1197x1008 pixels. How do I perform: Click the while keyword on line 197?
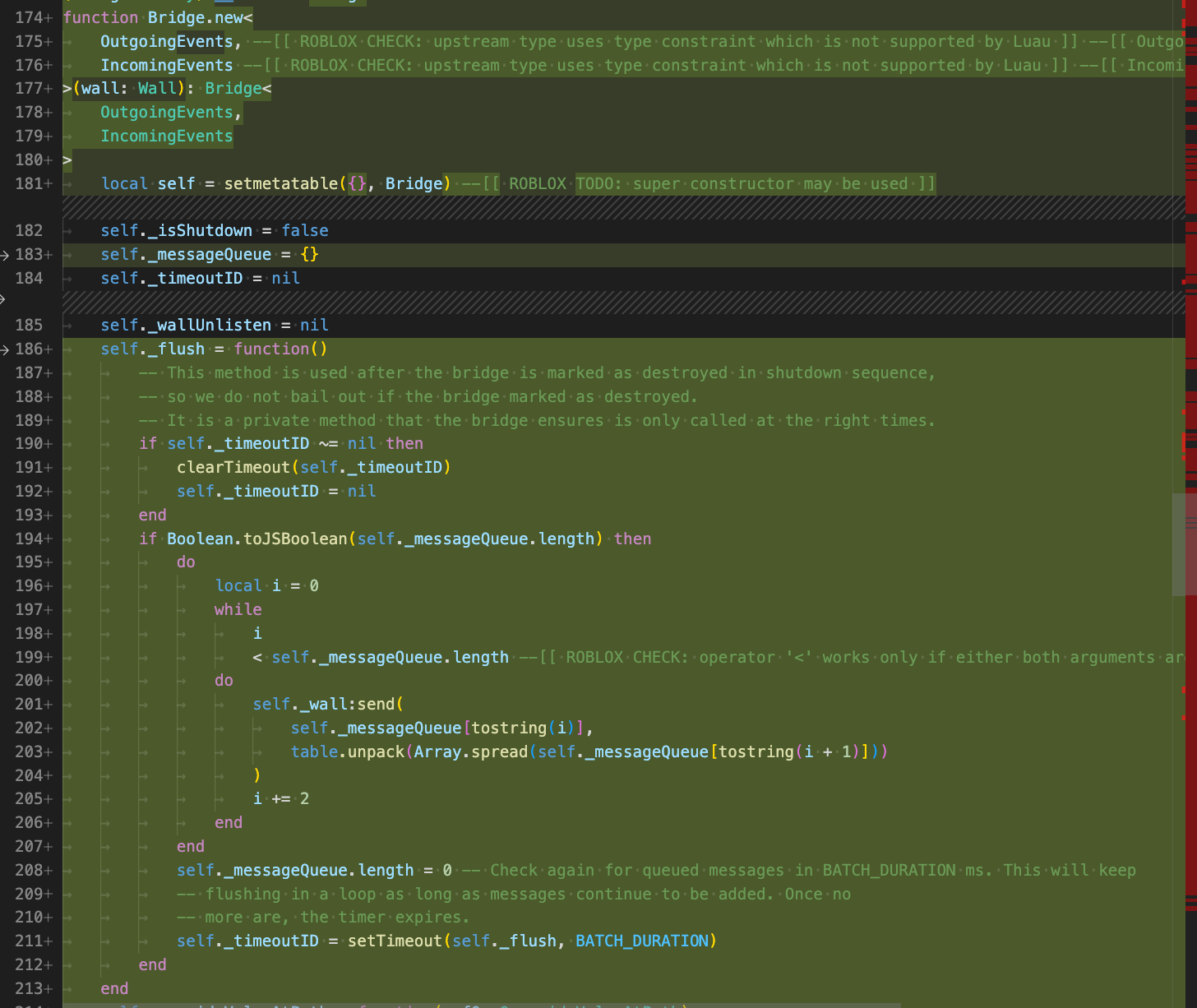[238, 609]
